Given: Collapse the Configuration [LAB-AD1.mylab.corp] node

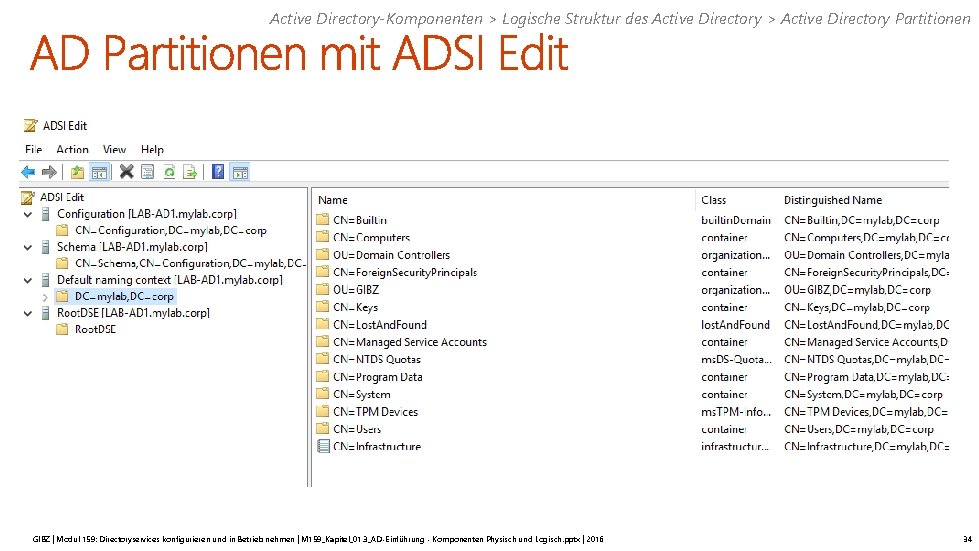Looking at the screenshot, I should point(27,215).
